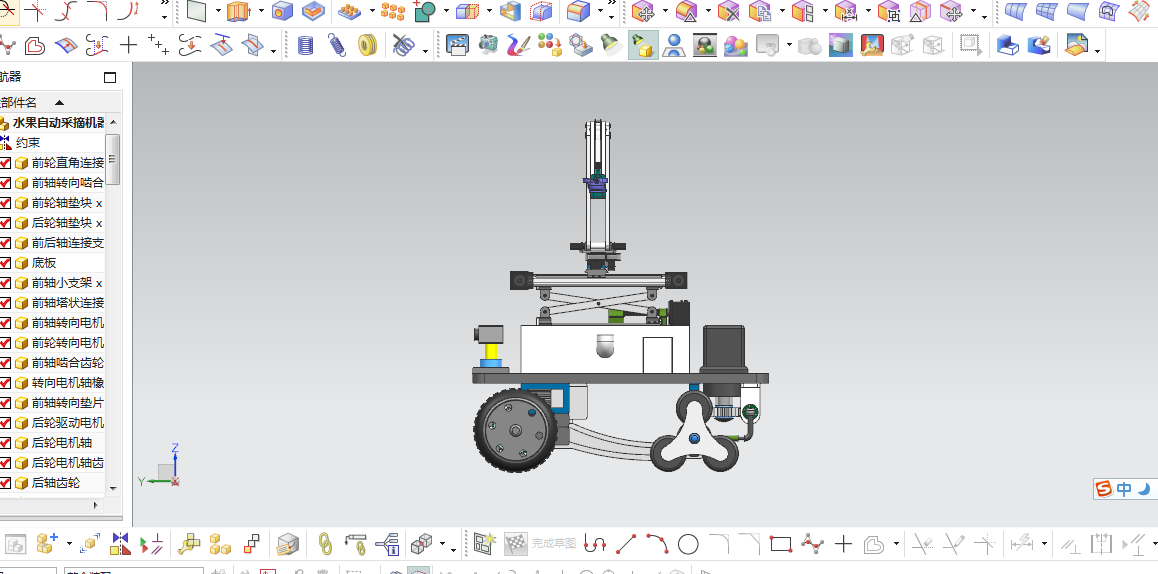Image resolution: width=1158 pixels, height=574 pixels.
Task: Click the camera capture icon
Action: [488, 46]
